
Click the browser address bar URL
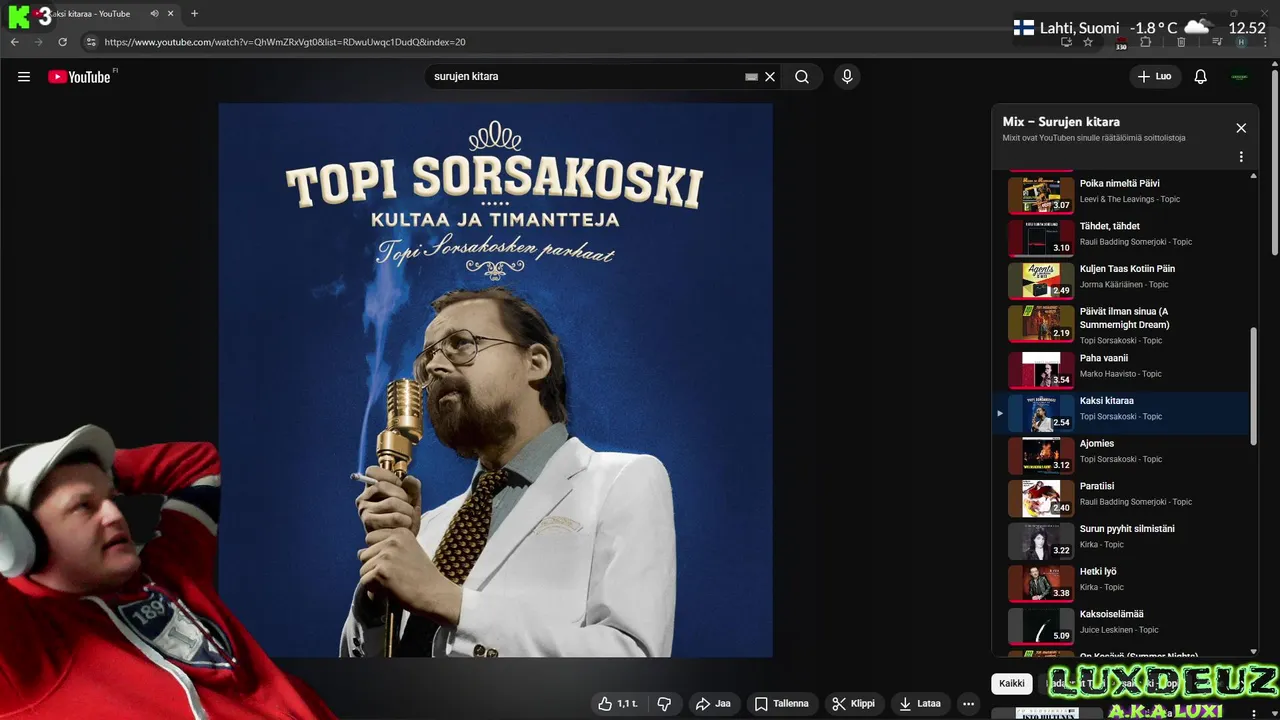click(285, 42)
